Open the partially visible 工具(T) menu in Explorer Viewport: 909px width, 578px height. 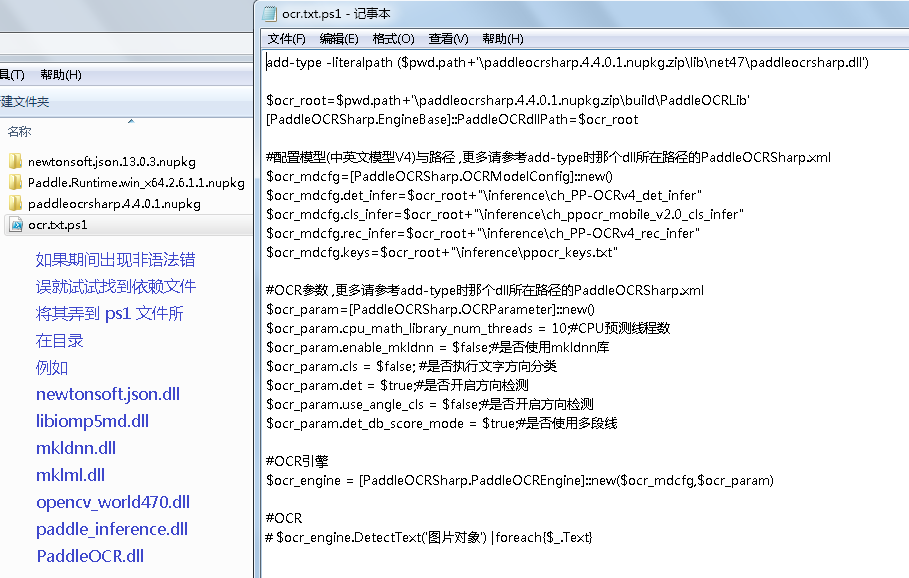[x=12, y=75]
